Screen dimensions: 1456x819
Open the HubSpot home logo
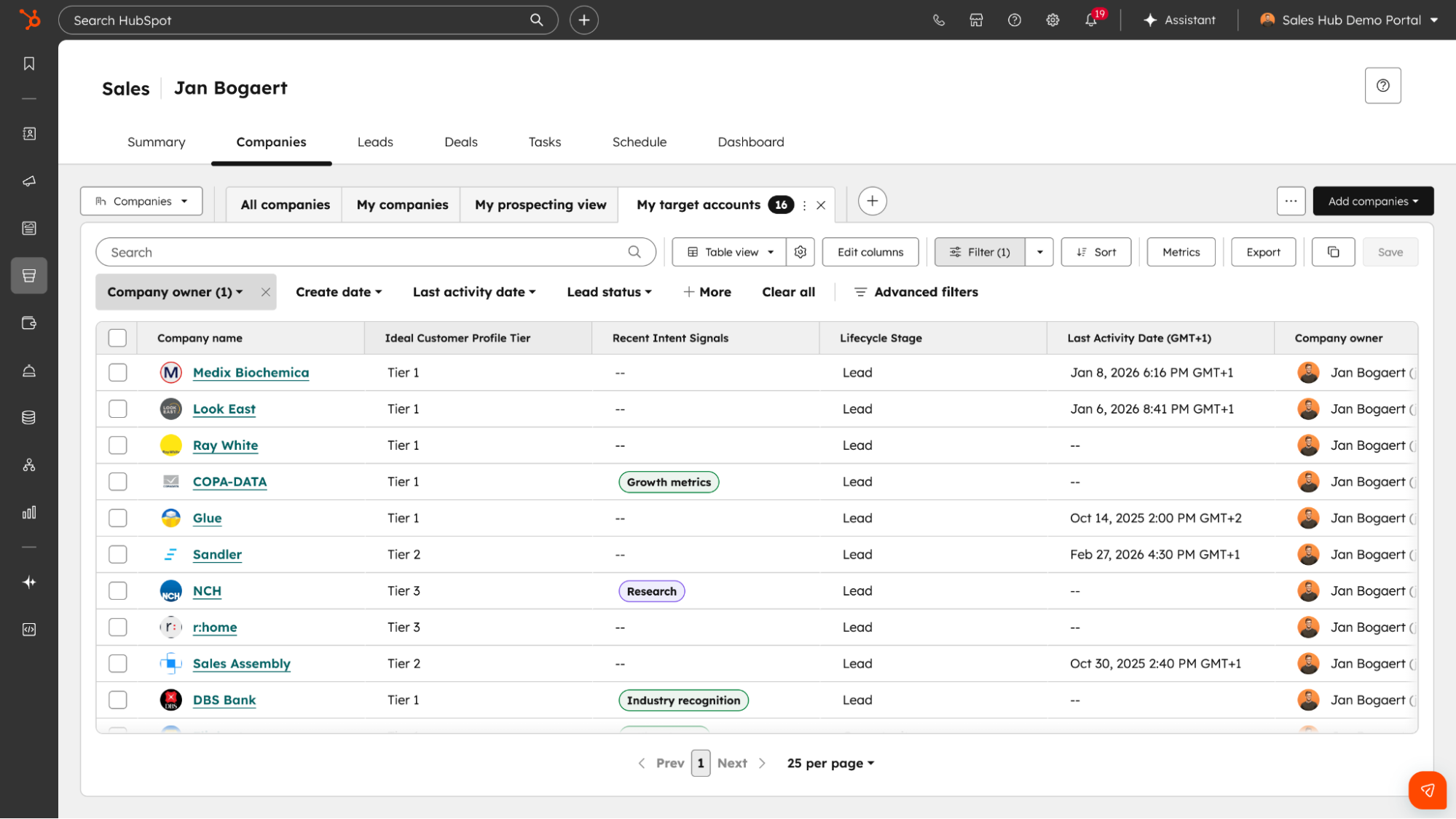[29, 20]
